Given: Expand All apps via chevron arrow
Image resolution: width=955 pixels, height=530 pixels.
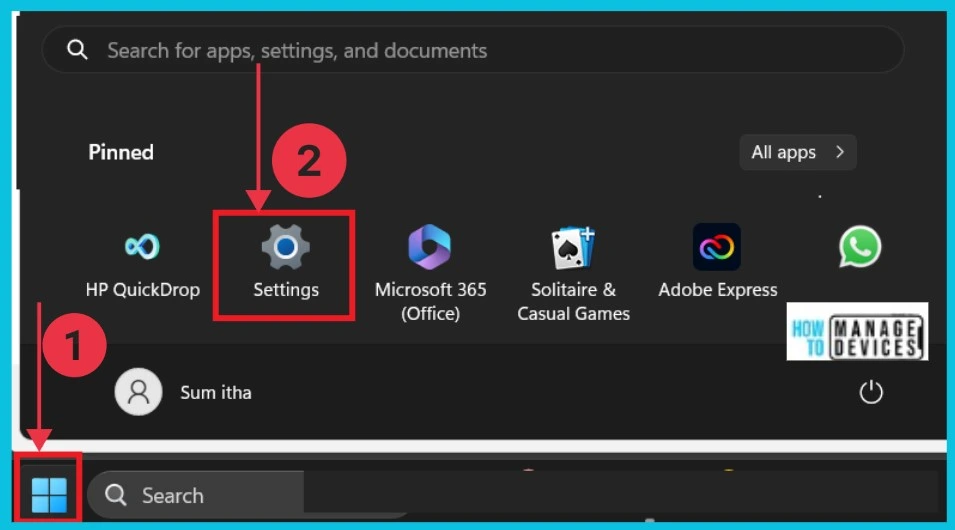Looking at the screenshot, I should [840, 152].
